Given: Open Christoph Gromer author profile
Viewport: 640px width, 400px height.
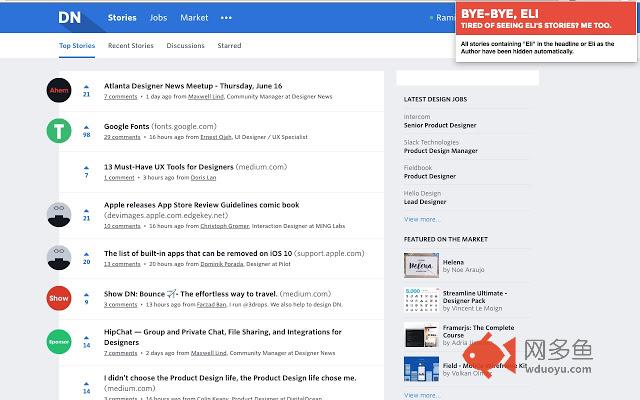Looking at the screenshot, I should pyautogui.click(x=224, y=226).
